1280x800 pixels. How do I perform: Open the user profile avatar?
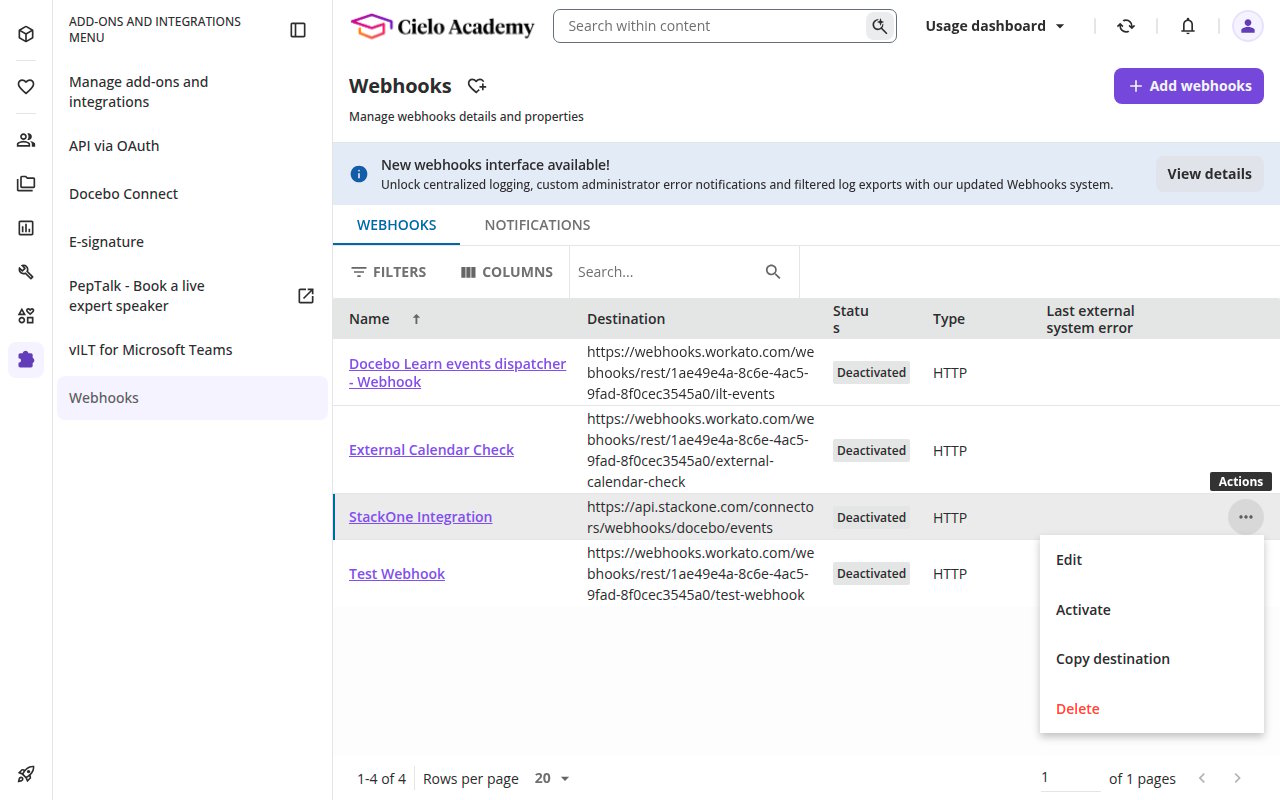pos(1247,26)
